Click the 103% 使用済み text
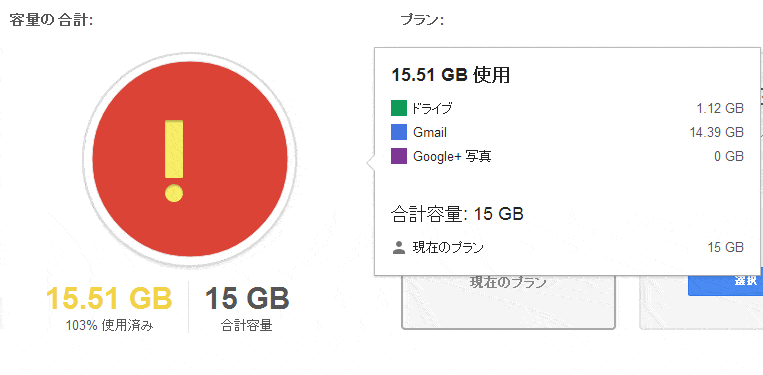Screen dimensions: 763x375 [x=109, y=325]
